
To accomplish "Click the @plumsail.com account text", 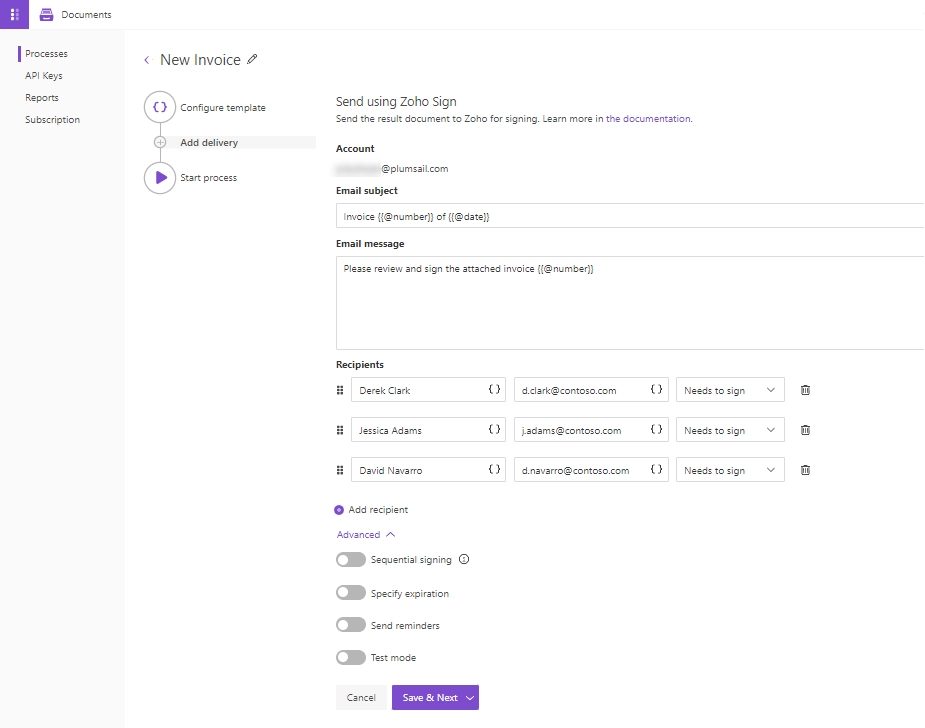I will (415, 169).
